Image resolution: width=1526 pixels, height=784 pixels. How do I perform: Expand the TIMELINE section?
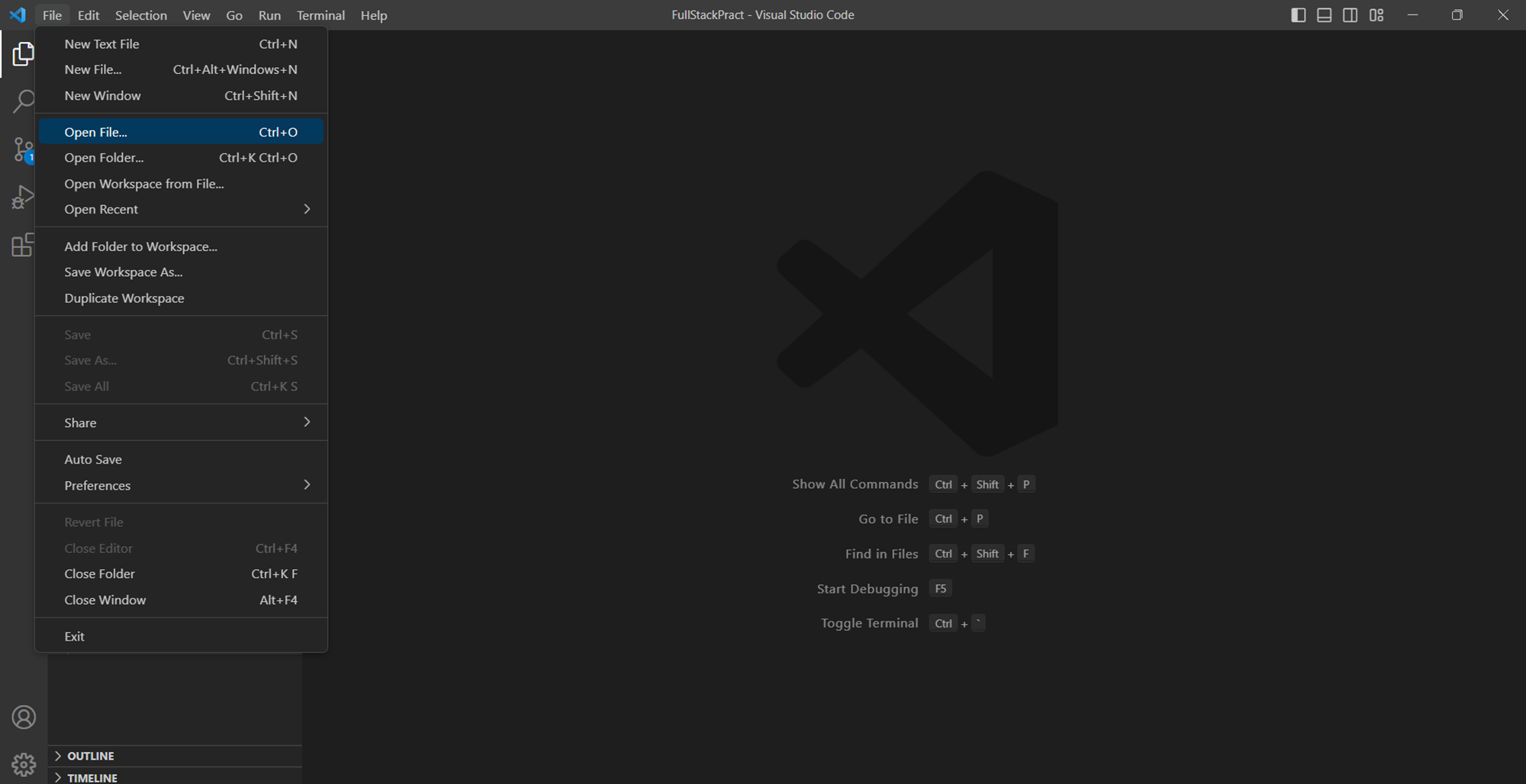[175, 776]
